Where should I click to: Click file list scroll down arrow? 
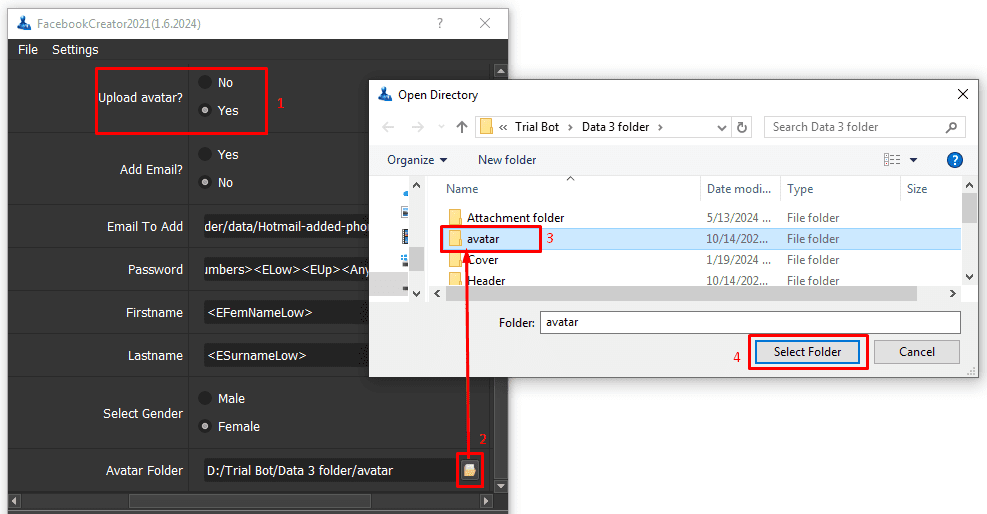[969, 277]
